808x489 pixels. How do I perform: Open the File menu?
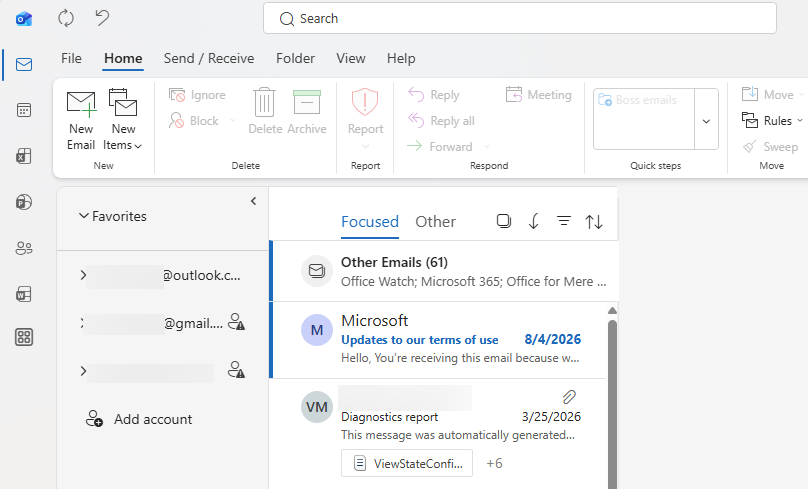(71, 58)
